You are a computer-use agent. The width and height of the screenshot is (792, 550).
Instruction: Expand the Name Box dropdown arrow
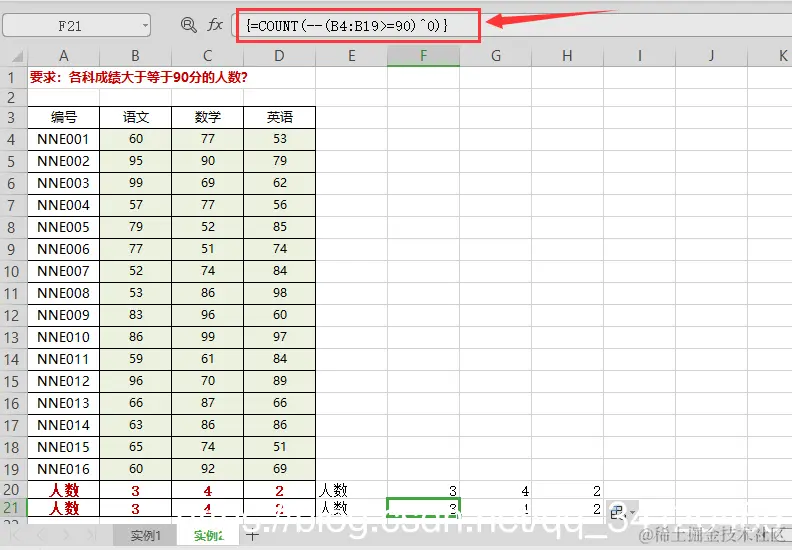(x=145, y=25)
